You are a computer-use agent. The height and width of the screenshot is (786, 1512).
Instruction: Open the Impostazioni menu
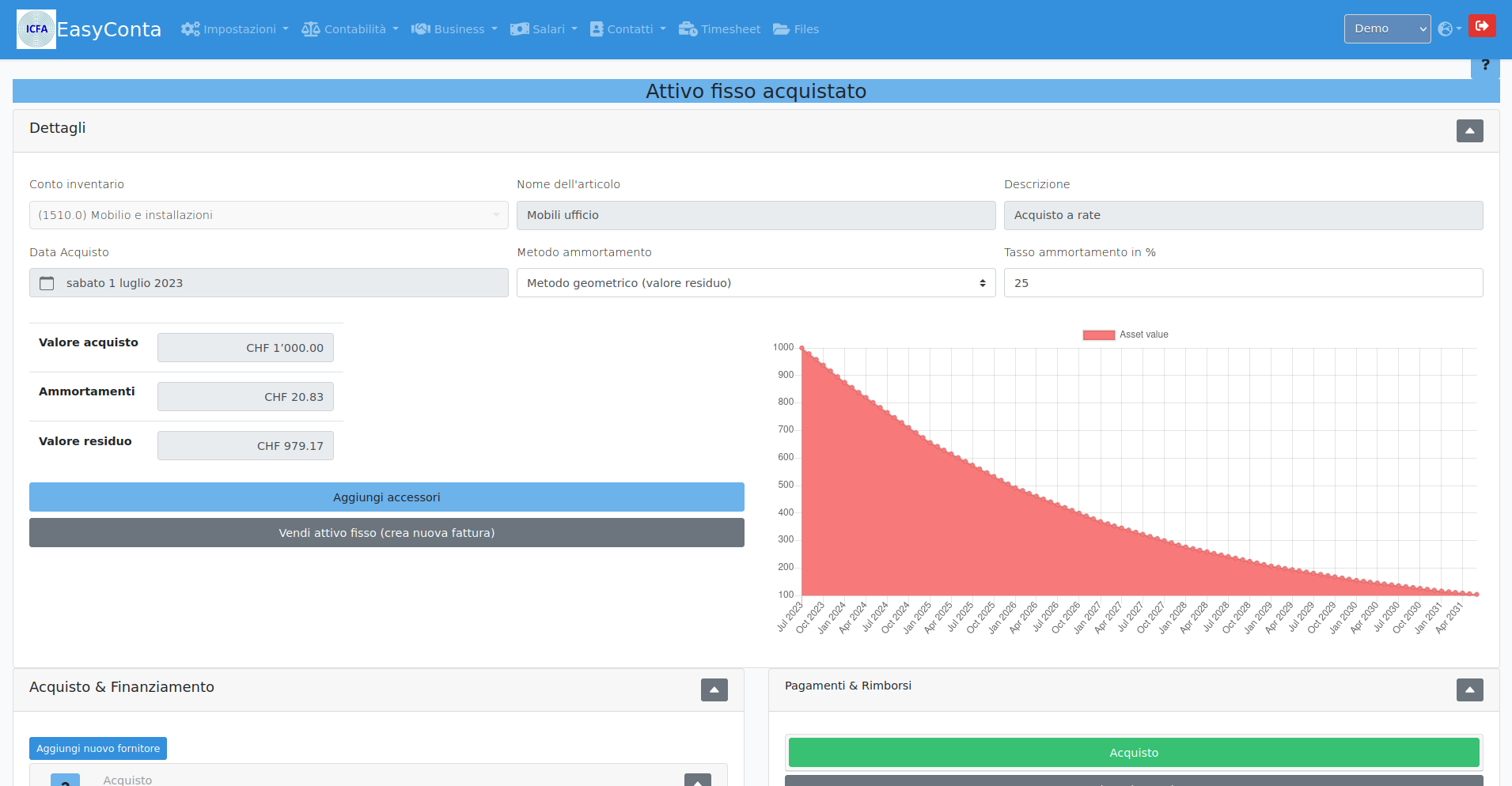[234, 29]
